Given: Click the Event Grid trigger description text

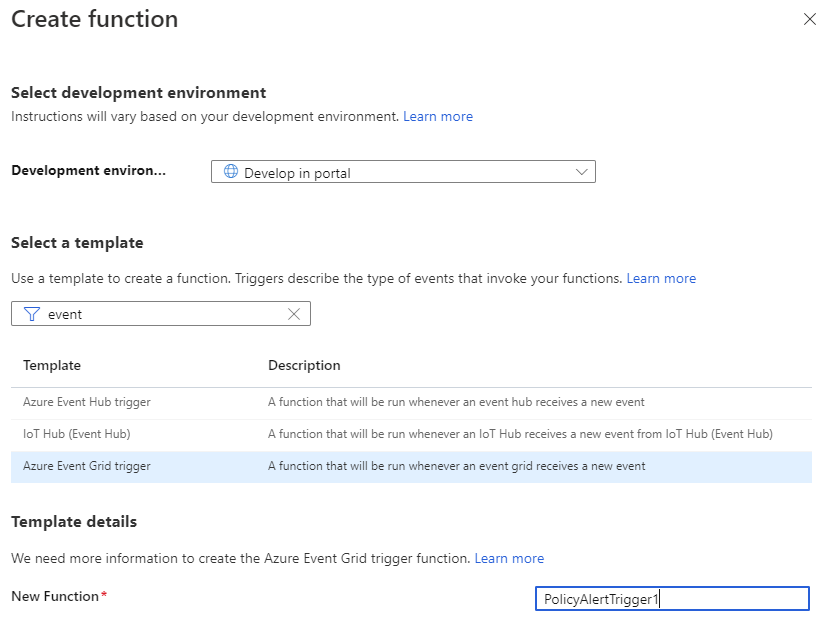Looking at the screenshot, I should click(x=457, y=466).
